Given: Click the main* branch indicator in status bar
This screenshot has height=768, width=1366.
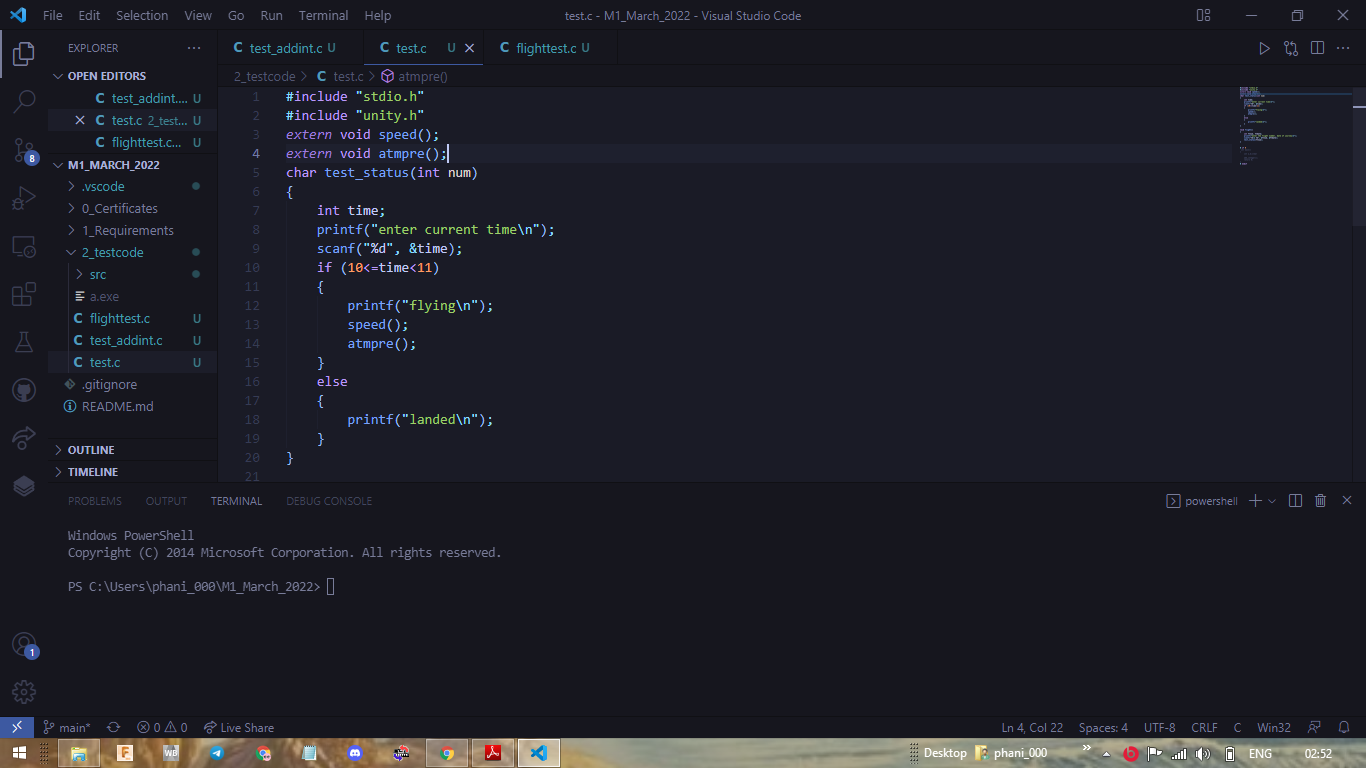Looking at the screenshot, I should (x=67, y=727).
